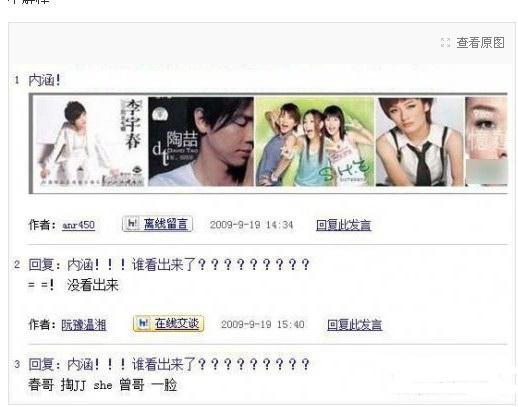Click the Hi icon in 在线交谈 button
The height and width of the screenshot is (407, 518).
[x=144, y=323]
